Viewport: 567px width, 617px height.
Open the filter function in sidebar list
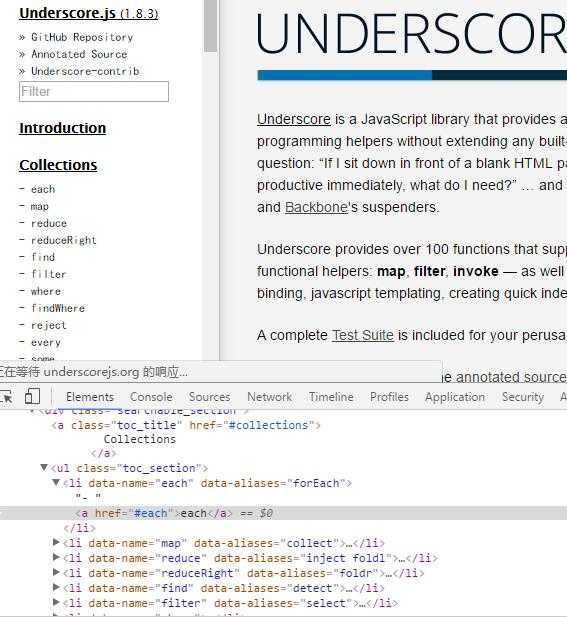pyautogui.click(x=49, y=274)
